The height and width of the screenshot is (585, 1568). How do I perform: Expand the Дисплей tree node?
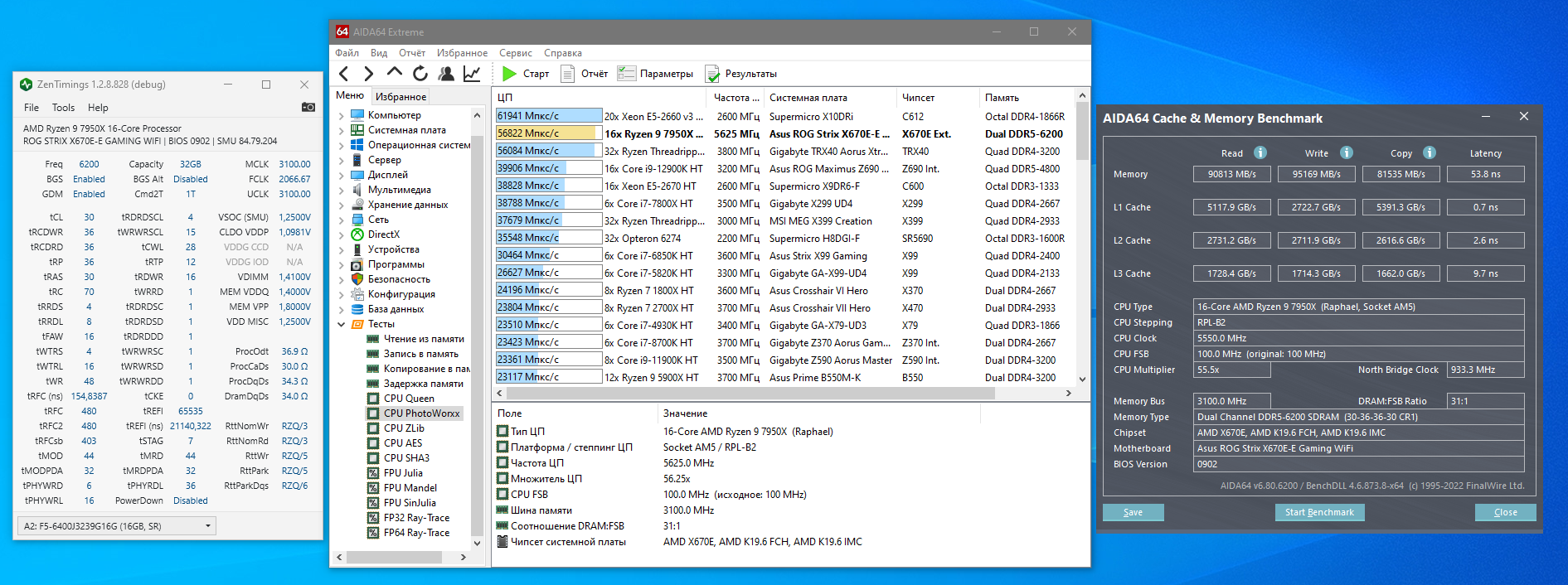point(341,175)
